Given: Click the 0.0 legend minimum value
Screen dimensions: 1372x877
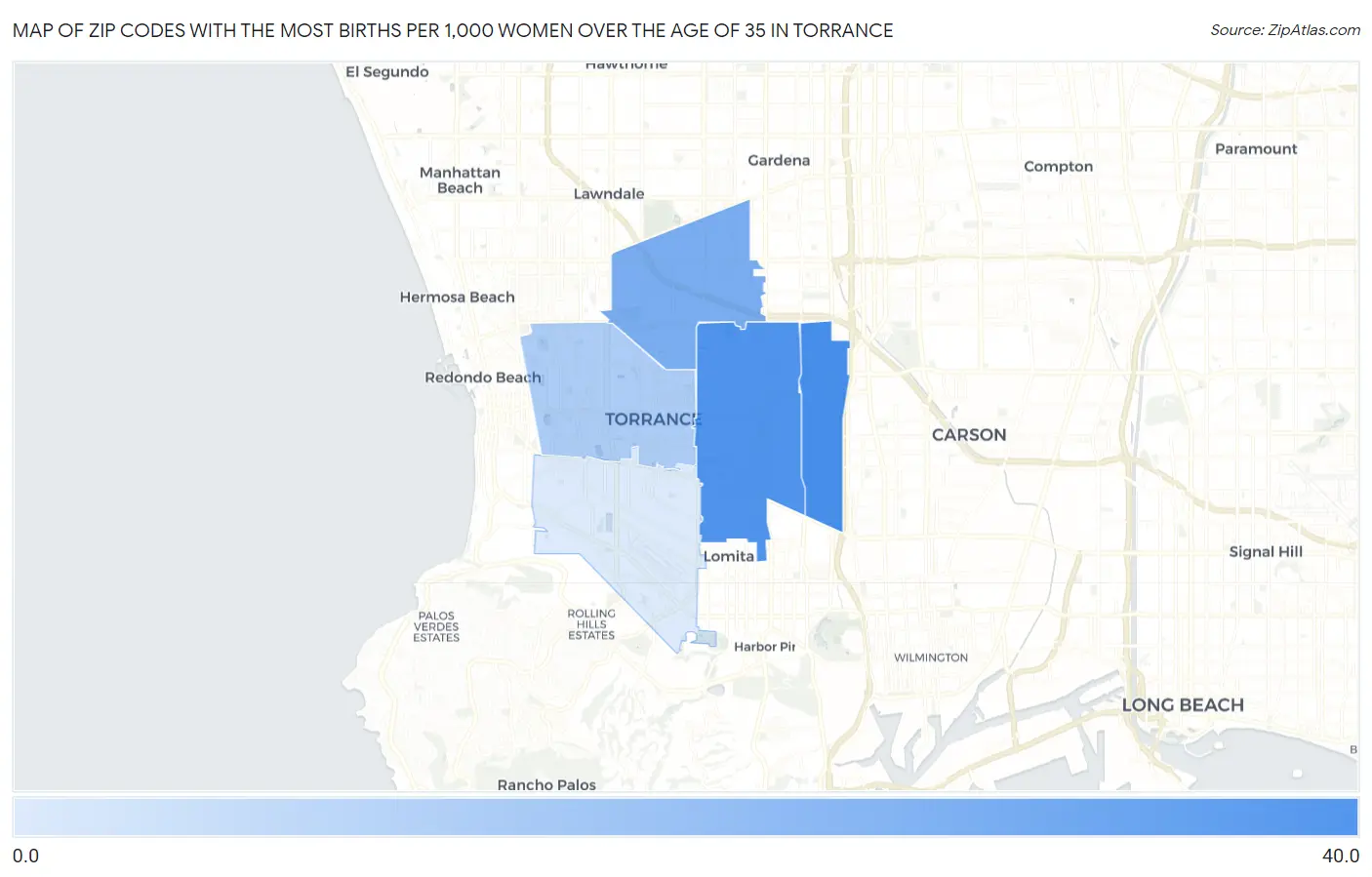Looking at the screenshot, I should click(26, 856).
